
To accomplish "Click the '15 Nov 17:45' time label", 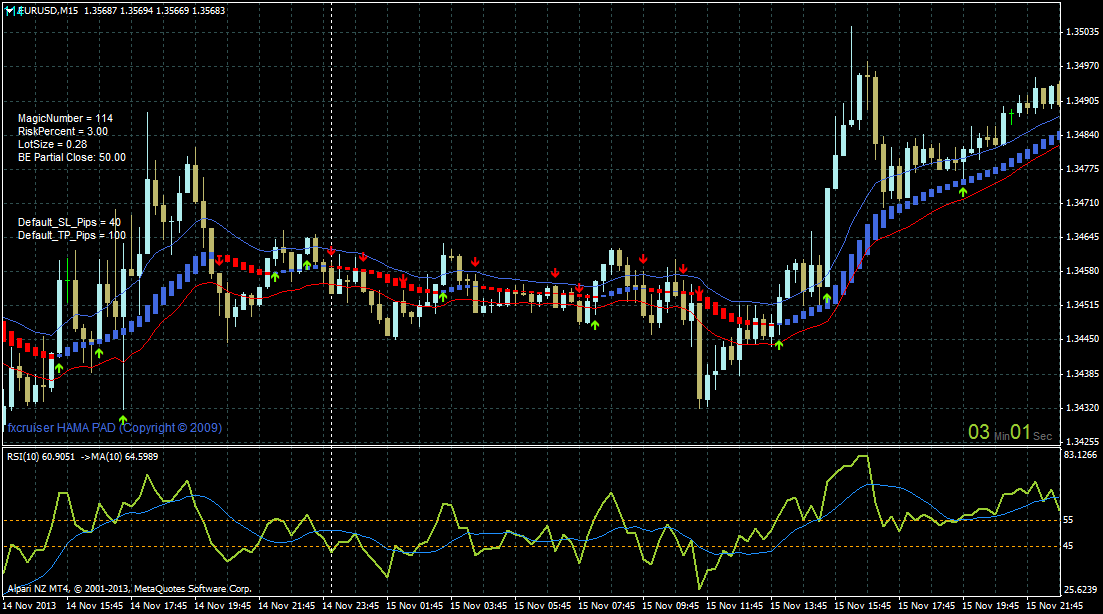I will coord(926,606).
